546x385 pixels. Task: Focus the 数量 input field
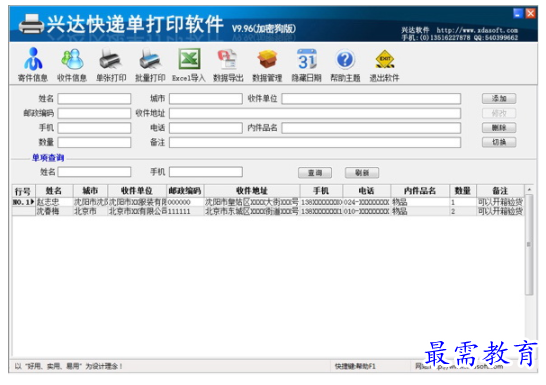94,142
